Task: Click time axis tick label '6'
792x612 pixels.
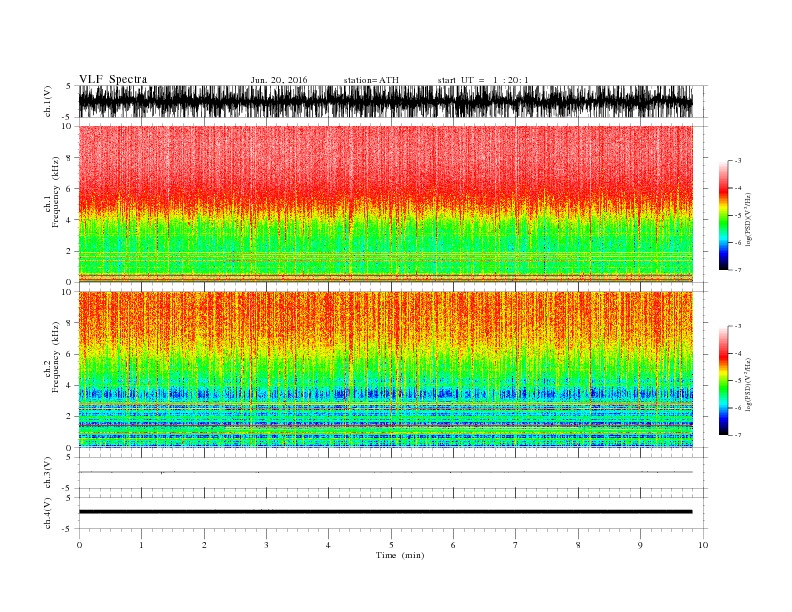Action: 453,545
